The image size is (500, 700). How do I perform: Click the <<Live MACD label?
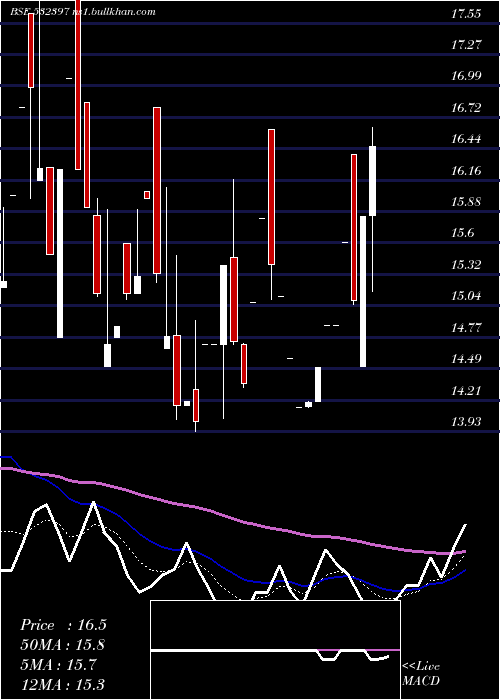(x=421, y=674)
